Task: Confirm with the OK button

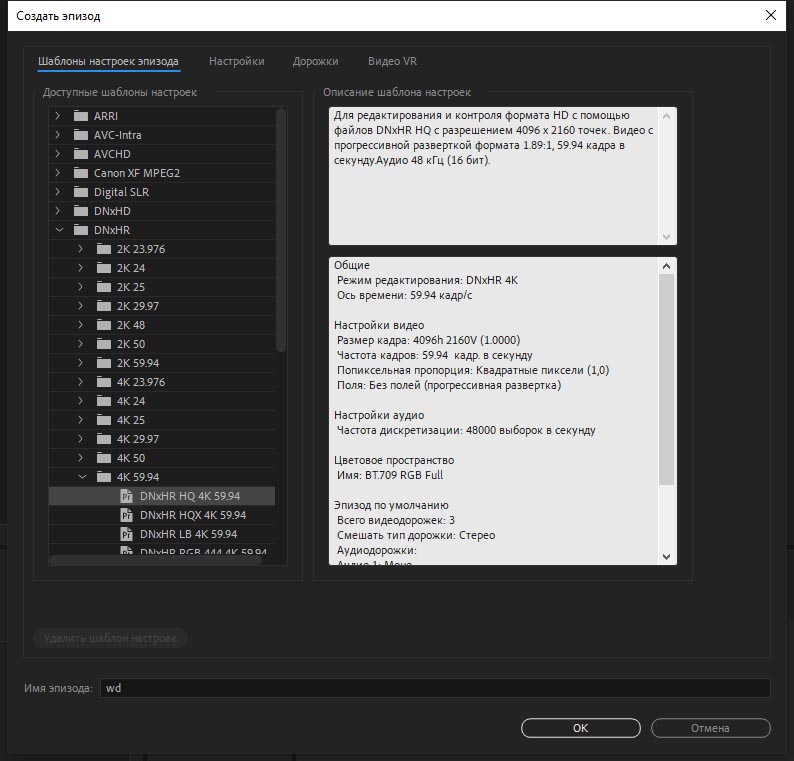Action: point(580,728)
